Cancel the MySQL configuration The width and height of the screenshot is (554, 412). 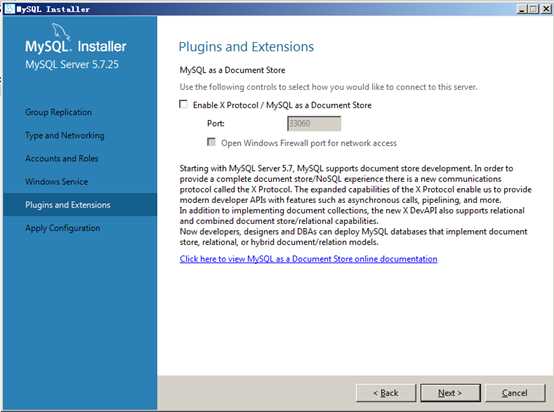[515, 393]
